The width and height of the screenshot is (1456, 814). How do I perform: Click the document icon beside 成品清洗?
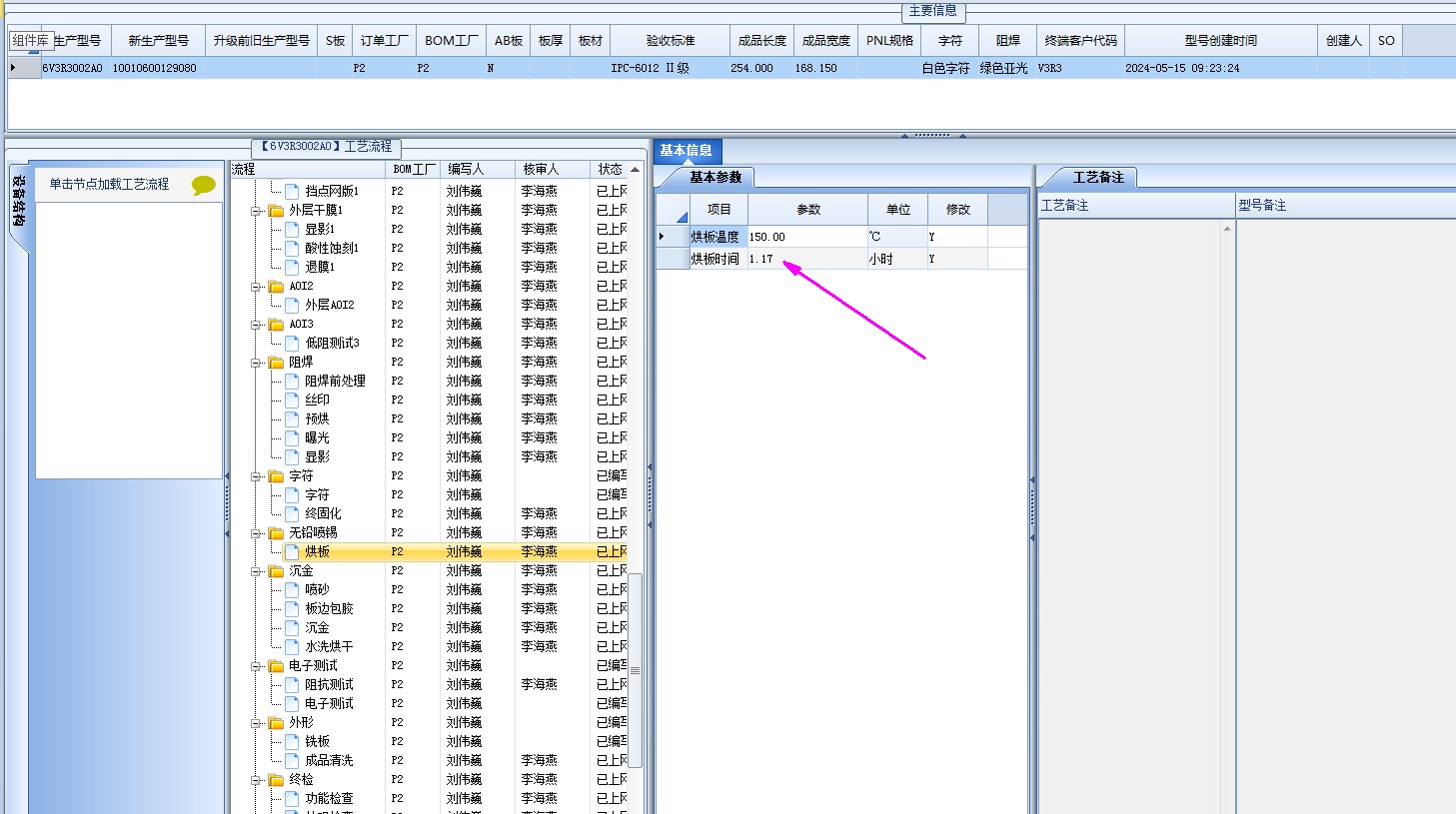click(x=292, y=760)
